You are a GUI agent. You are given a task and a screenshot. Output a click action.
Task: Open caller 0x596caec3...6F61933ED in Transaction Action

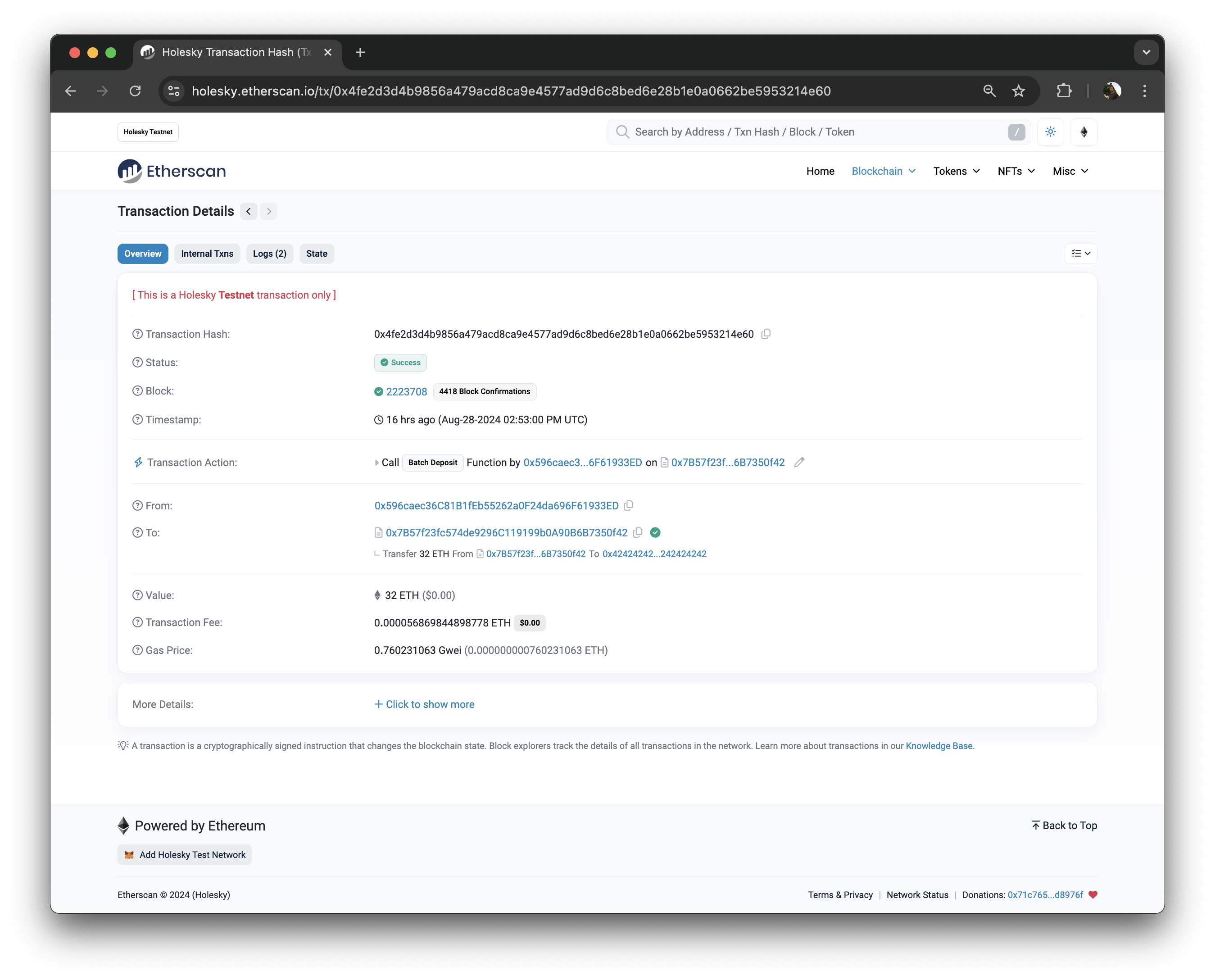pyautogui.click(x=582, y=463)
